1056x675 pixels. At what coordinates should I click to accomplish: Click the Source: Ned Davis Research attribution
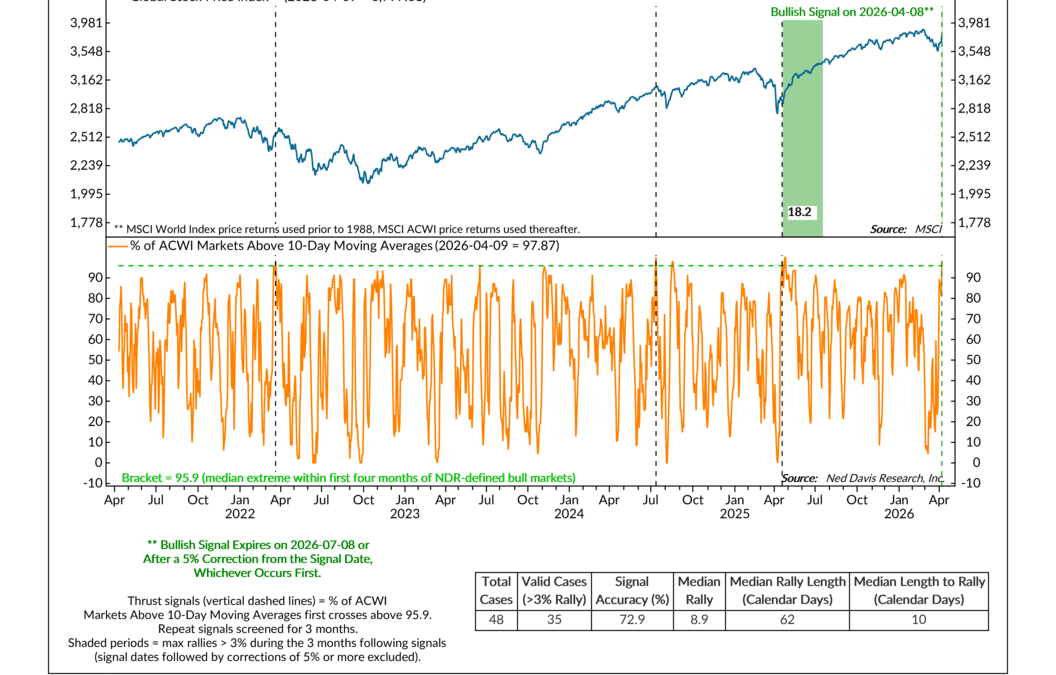(862, 478)
